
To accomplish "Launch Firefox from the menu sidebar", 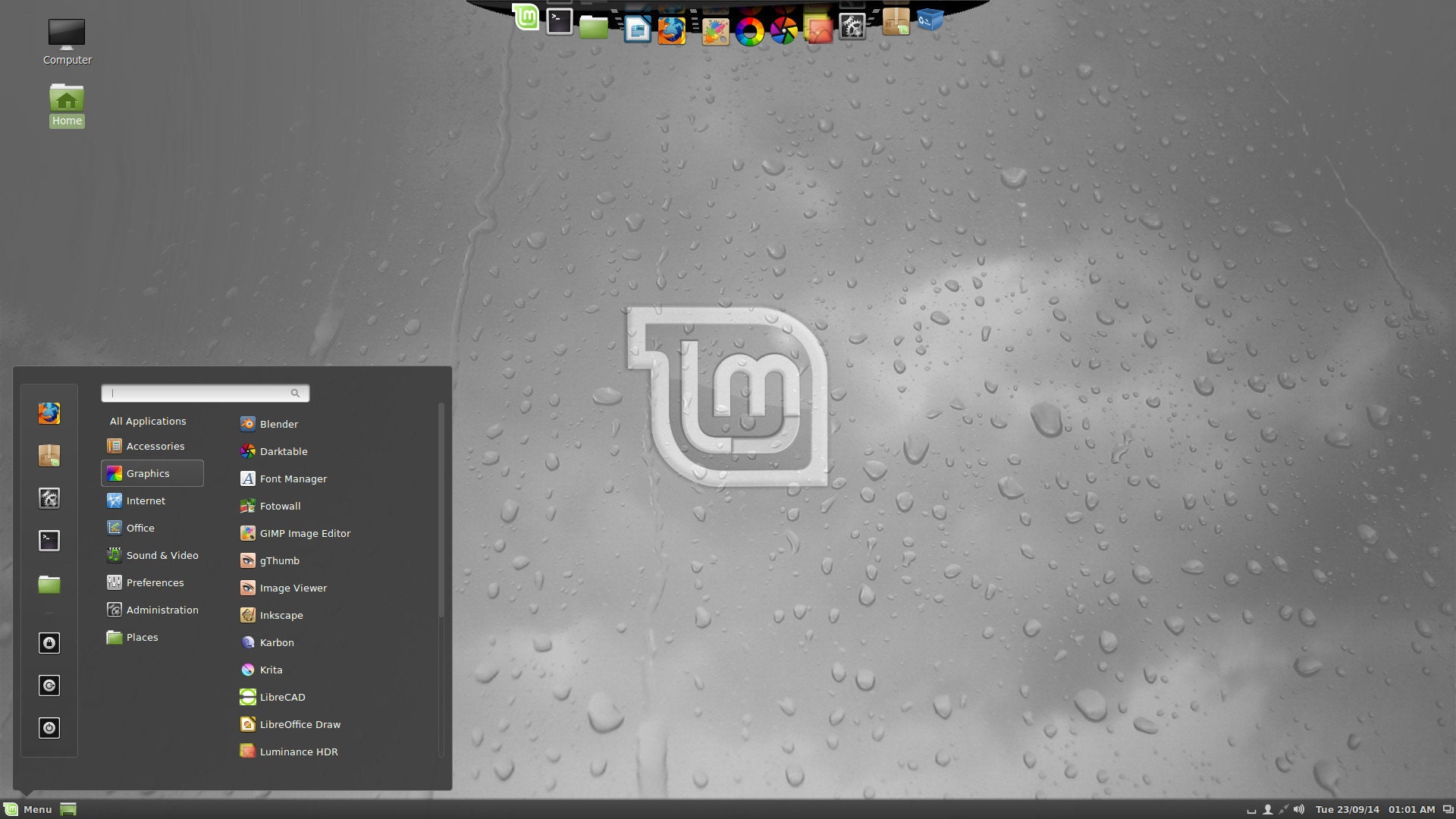I will [x=49, y=413].
